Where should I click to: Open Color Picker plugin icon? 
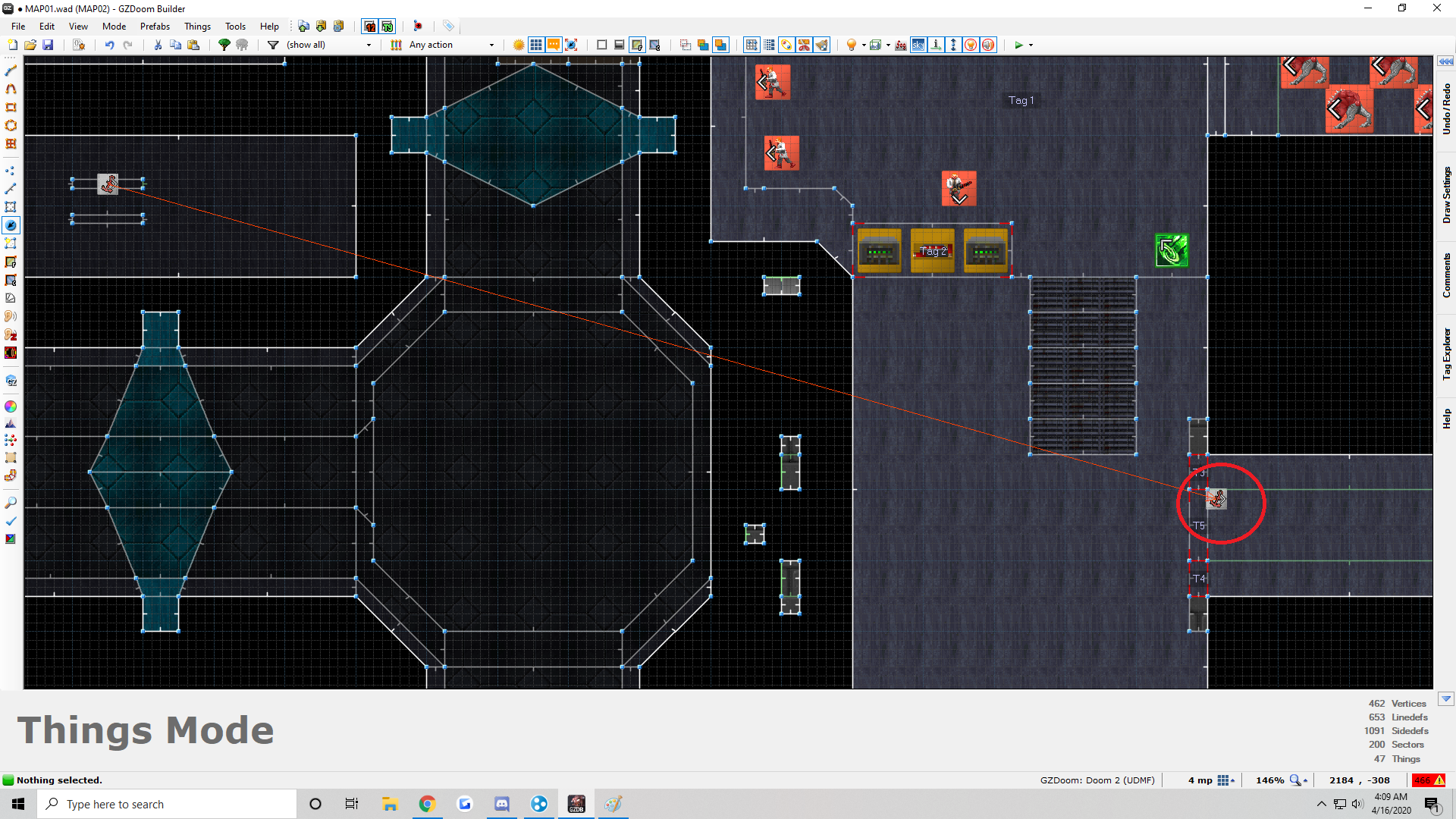coord(11,406)
